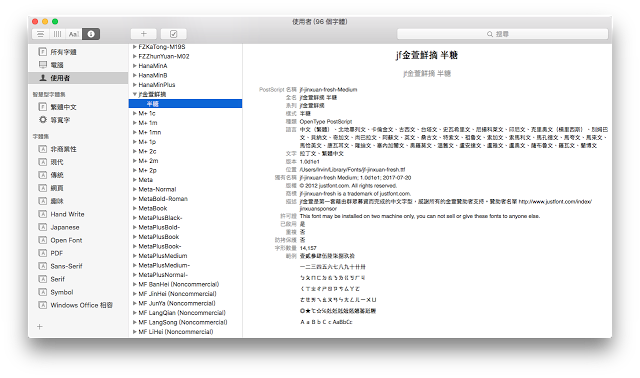Switch to sample preview view icon
This screenshot has width=640, height=378.
tap(40, 34)
